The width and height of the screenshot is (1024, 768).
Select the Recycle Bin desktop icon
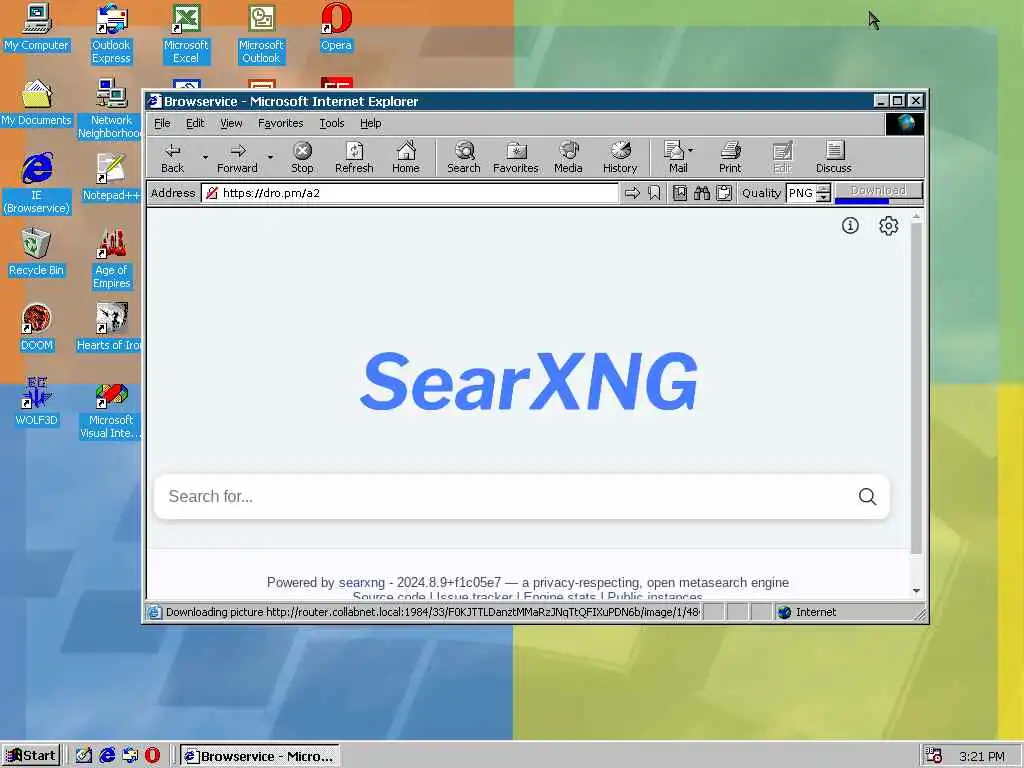point(37,252)
